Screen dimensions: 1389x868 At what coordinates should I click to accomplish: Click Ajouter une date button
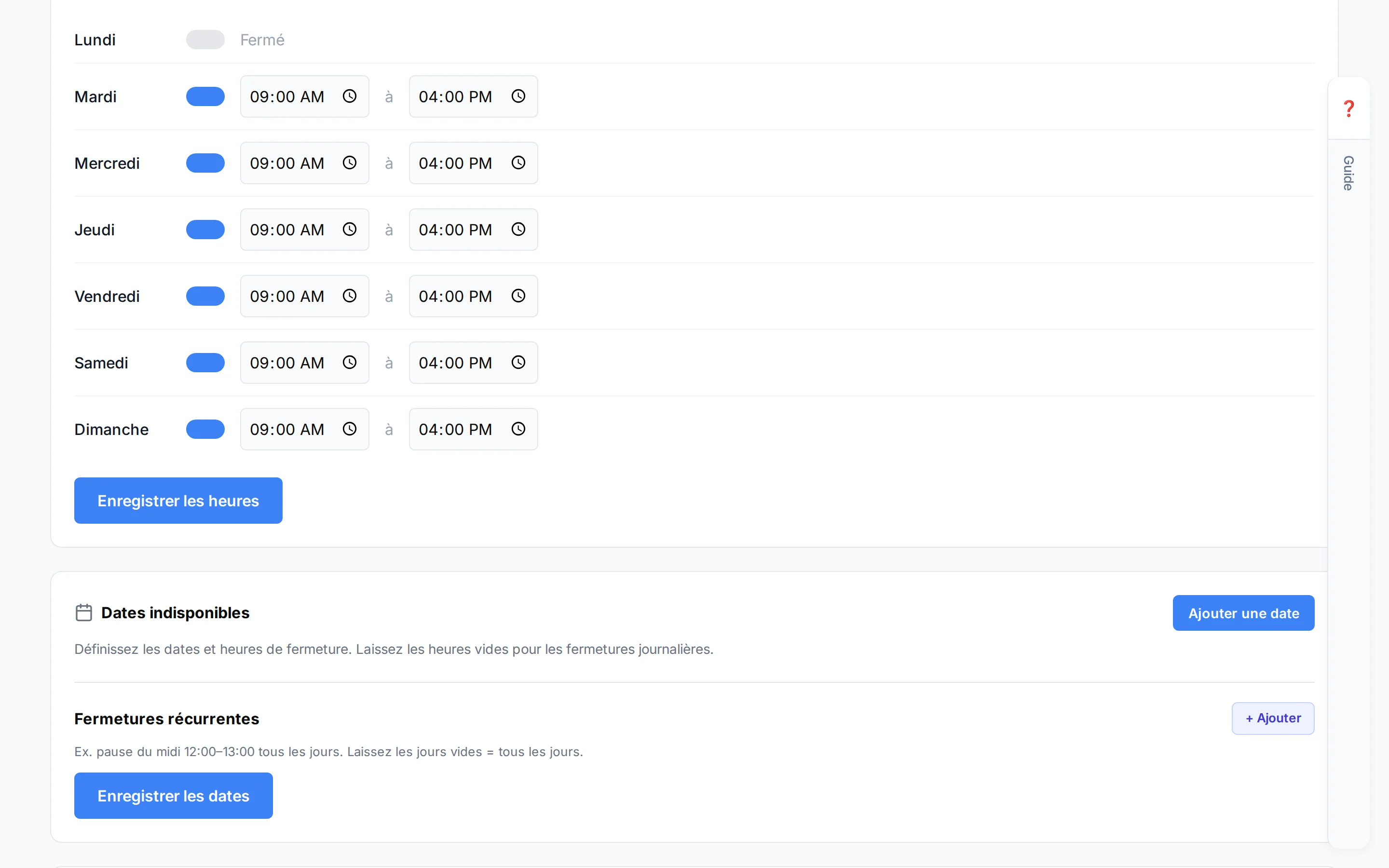pos(1243,613)
